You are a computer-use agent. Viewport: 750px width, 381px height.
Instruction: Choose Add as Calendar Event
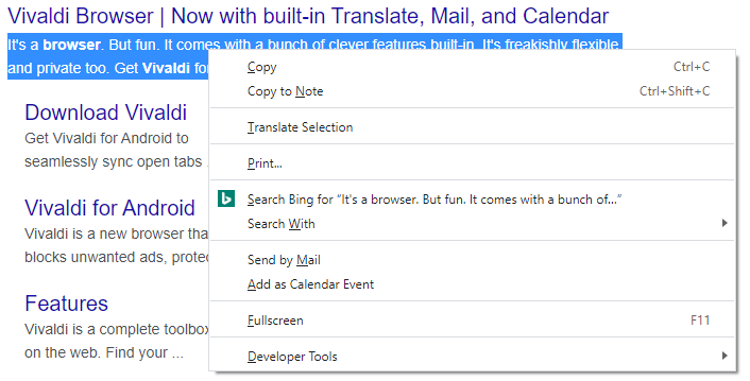[472, 284]
